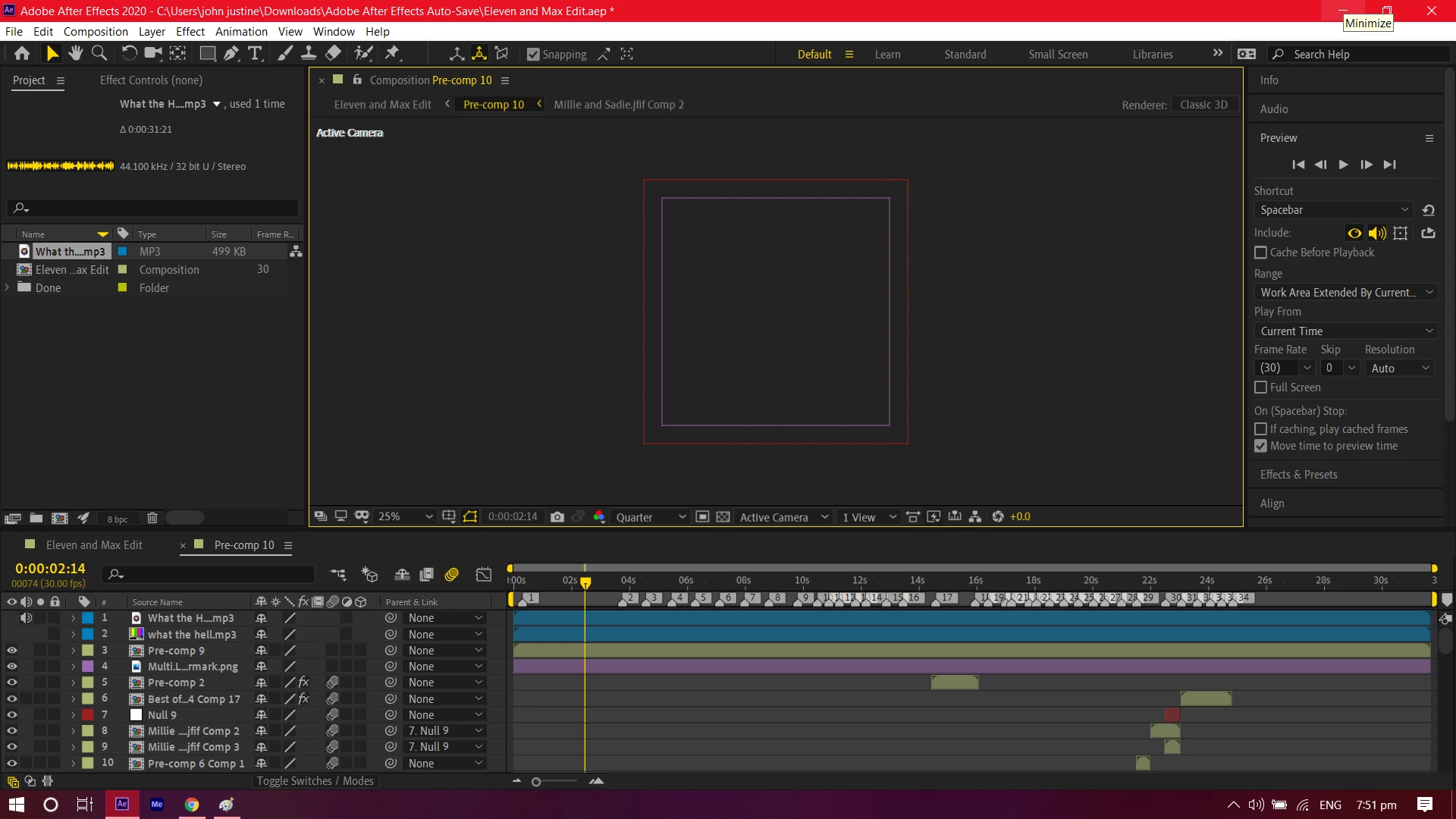Click the snapshot camera icon in viewer
This screenshot has height=819, width=1456.
557,517
